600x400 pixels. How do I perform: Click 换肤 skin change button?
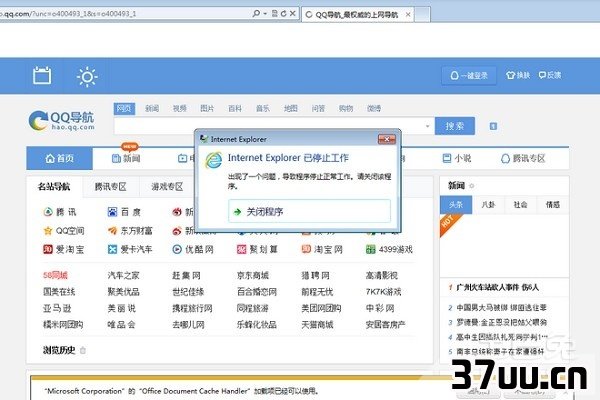point(518,75)
